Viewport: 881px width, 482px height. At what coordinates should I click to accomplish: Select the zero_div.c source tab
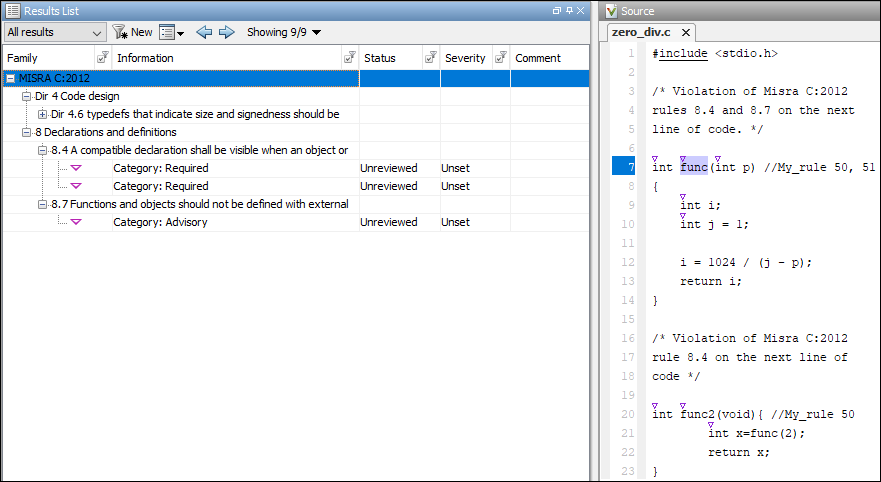(643, 32)
